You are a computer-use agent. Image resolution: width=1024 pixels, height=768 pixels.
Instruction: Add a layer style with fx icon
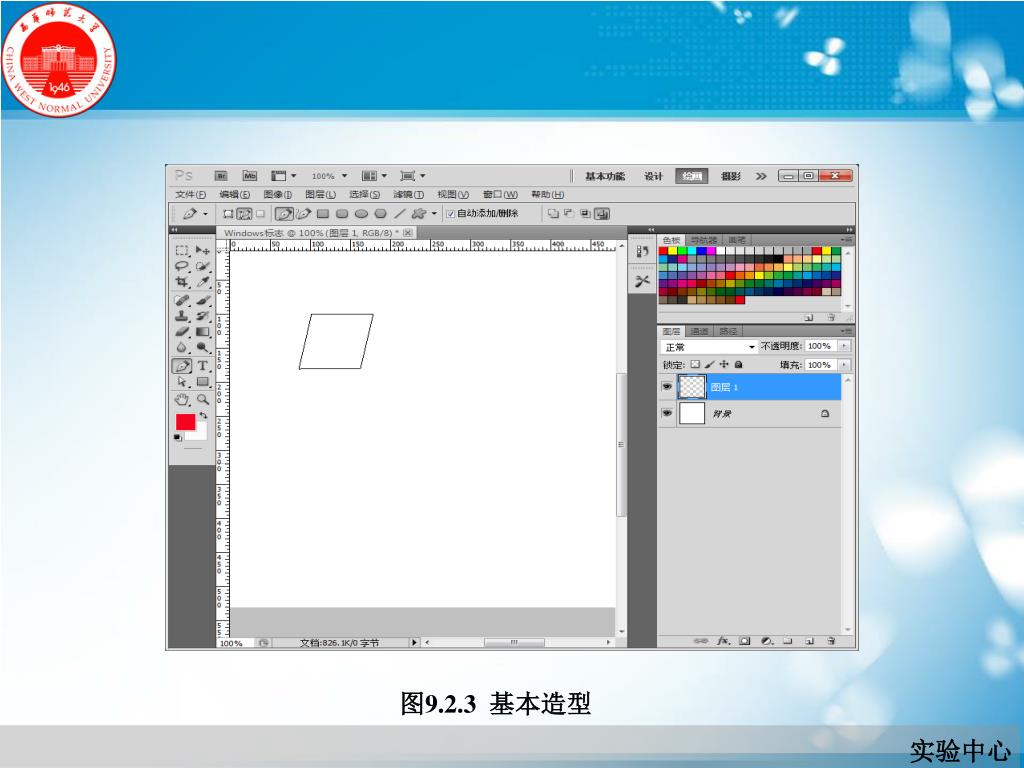pos(723,641)
